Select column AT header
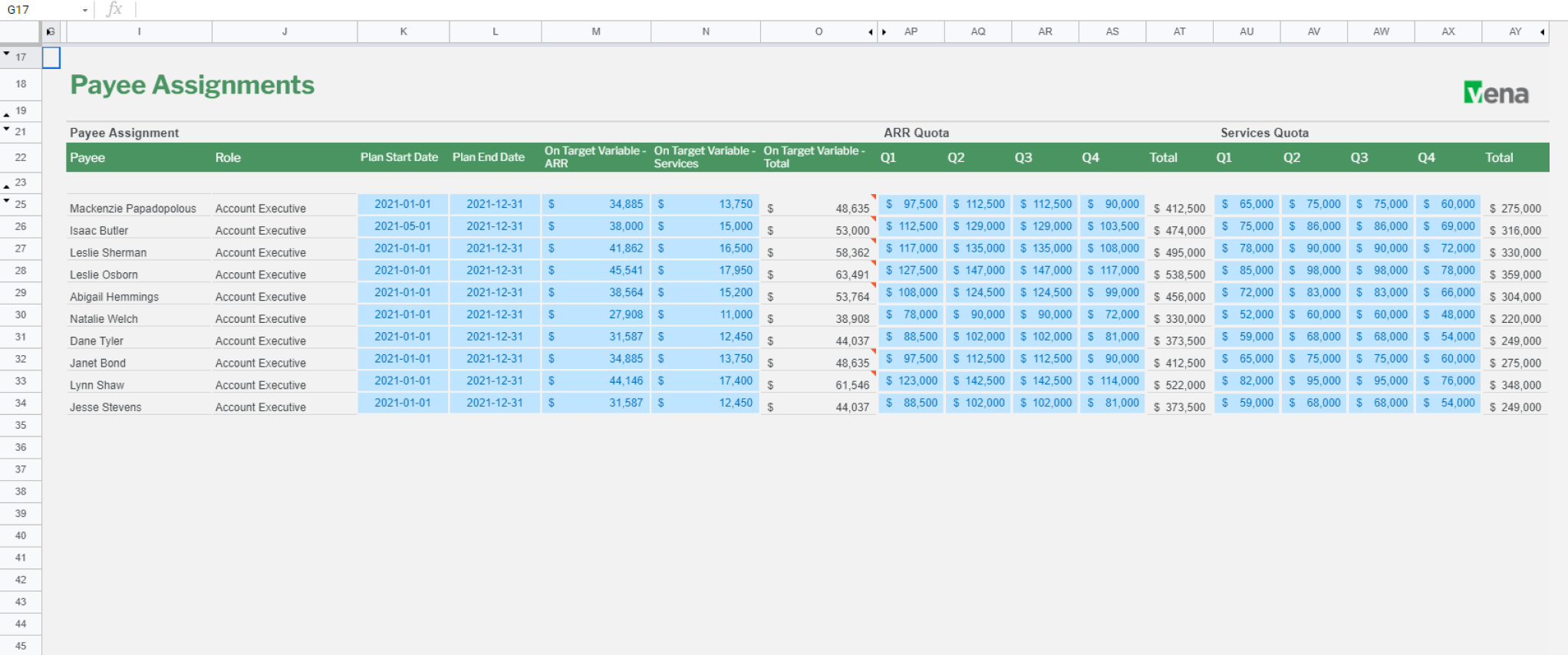This screenshot has height=655, width=1568. tap(1180, 31)
